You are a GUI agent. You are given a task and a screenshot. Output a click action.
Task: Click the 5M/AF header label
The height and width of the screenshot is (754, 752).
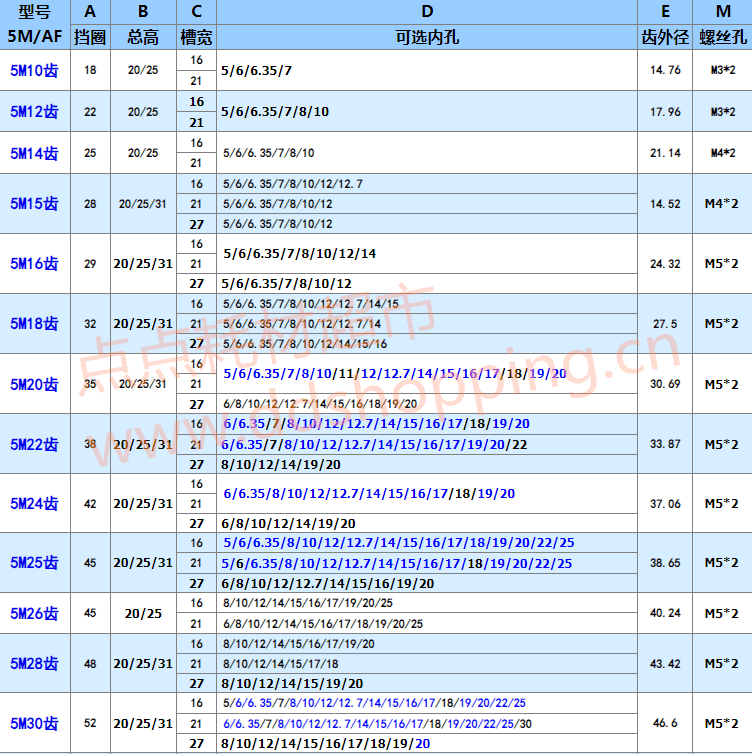(35, 36)
